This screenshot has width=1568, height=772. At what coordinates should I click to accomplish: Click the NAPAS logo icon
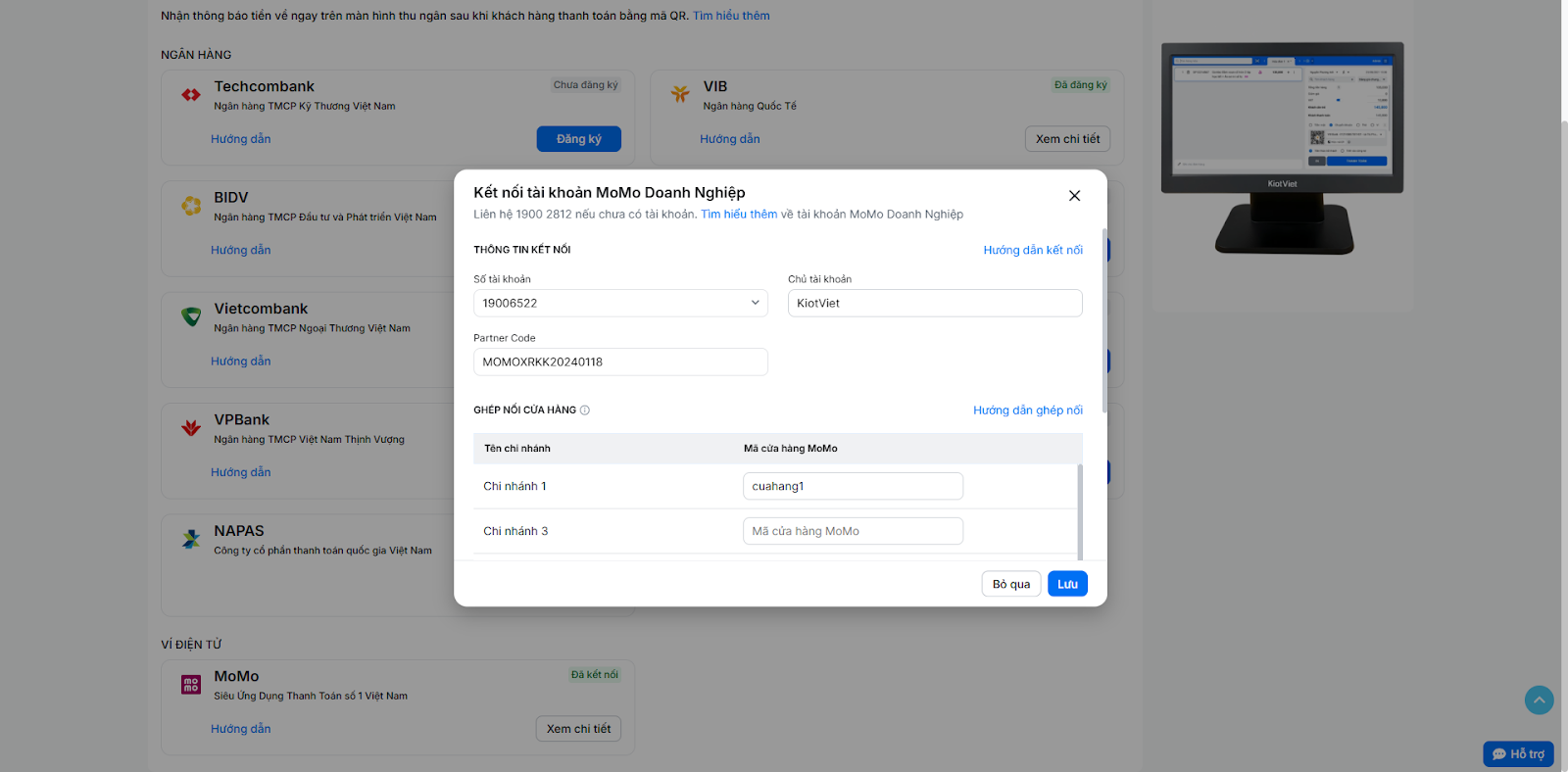(x=191, y=539)
